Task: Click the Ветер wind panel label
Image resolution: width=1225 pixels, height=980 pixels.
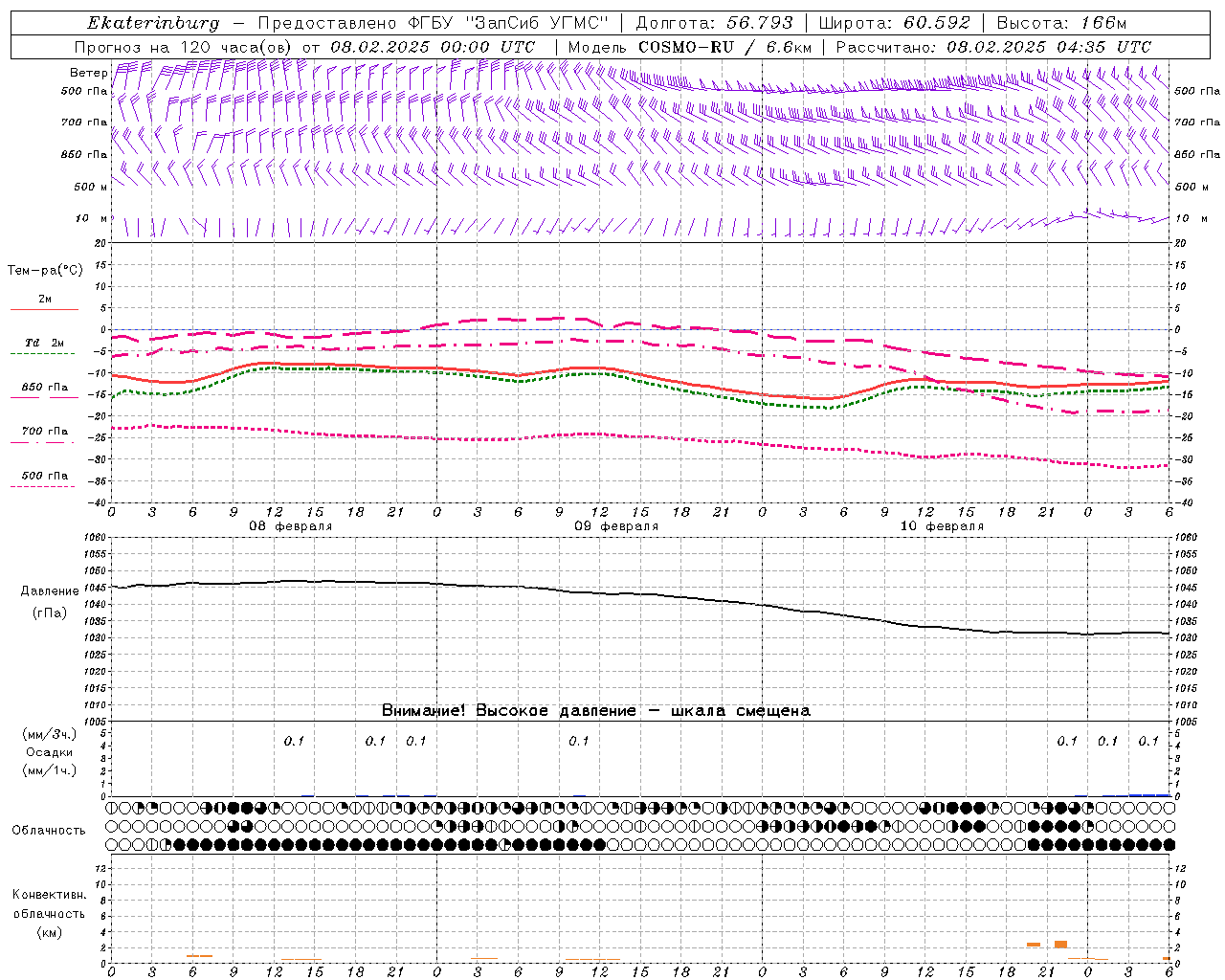Action: pyautogui.click(x=88, y=73)
